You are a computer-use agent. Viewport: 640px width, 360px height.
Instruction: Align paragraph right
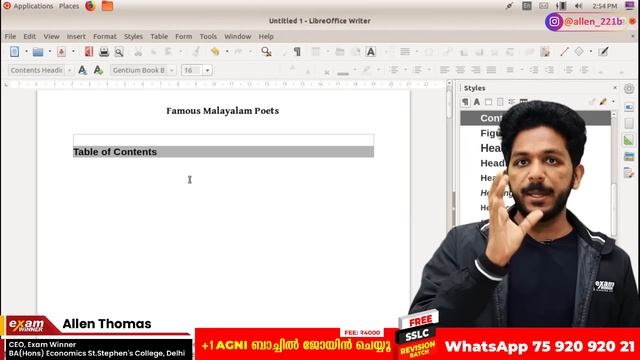pyautogui.click(x=476, y=70)
